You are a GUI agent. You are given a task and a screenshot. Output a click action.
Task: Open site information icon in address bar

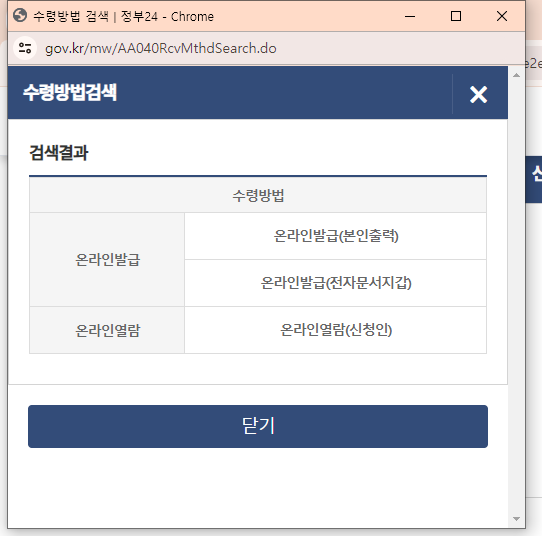tap(25, 48)
